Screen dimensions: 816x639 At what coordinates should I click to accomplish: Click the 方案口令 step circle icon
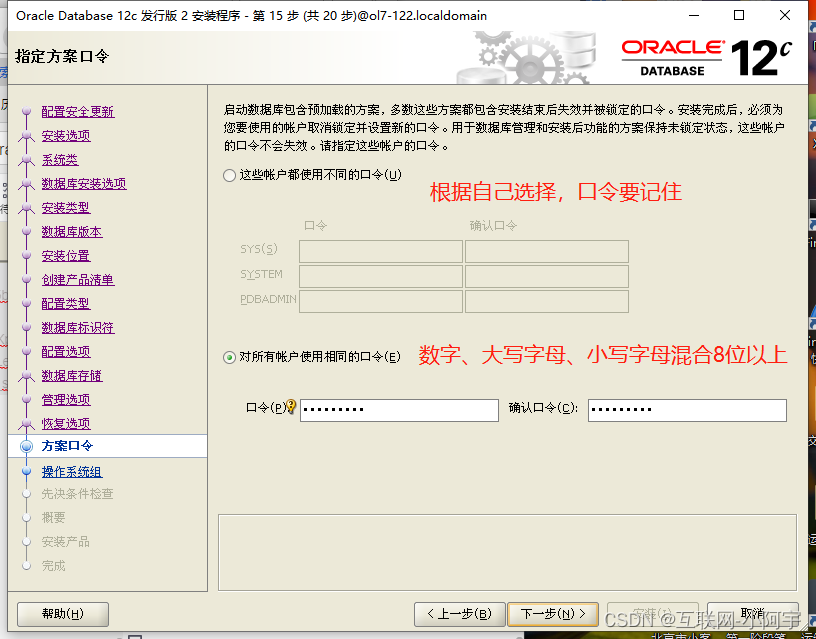pyautogui.click(x=27, y=446)
